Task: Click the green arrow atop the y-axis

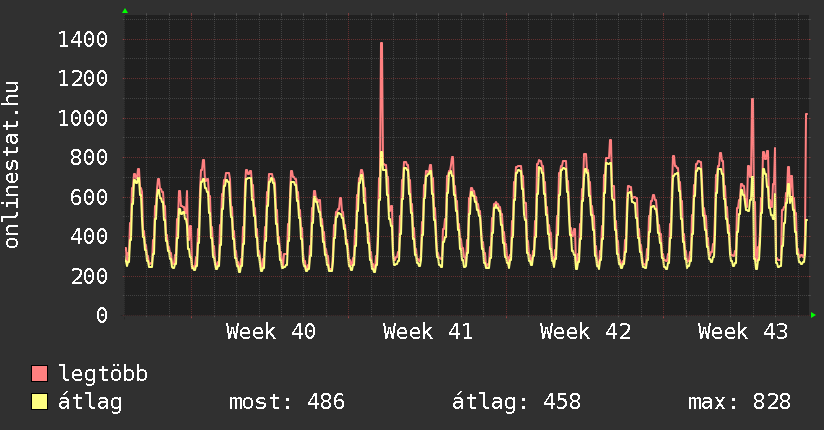Action: (x=125, y=11)
